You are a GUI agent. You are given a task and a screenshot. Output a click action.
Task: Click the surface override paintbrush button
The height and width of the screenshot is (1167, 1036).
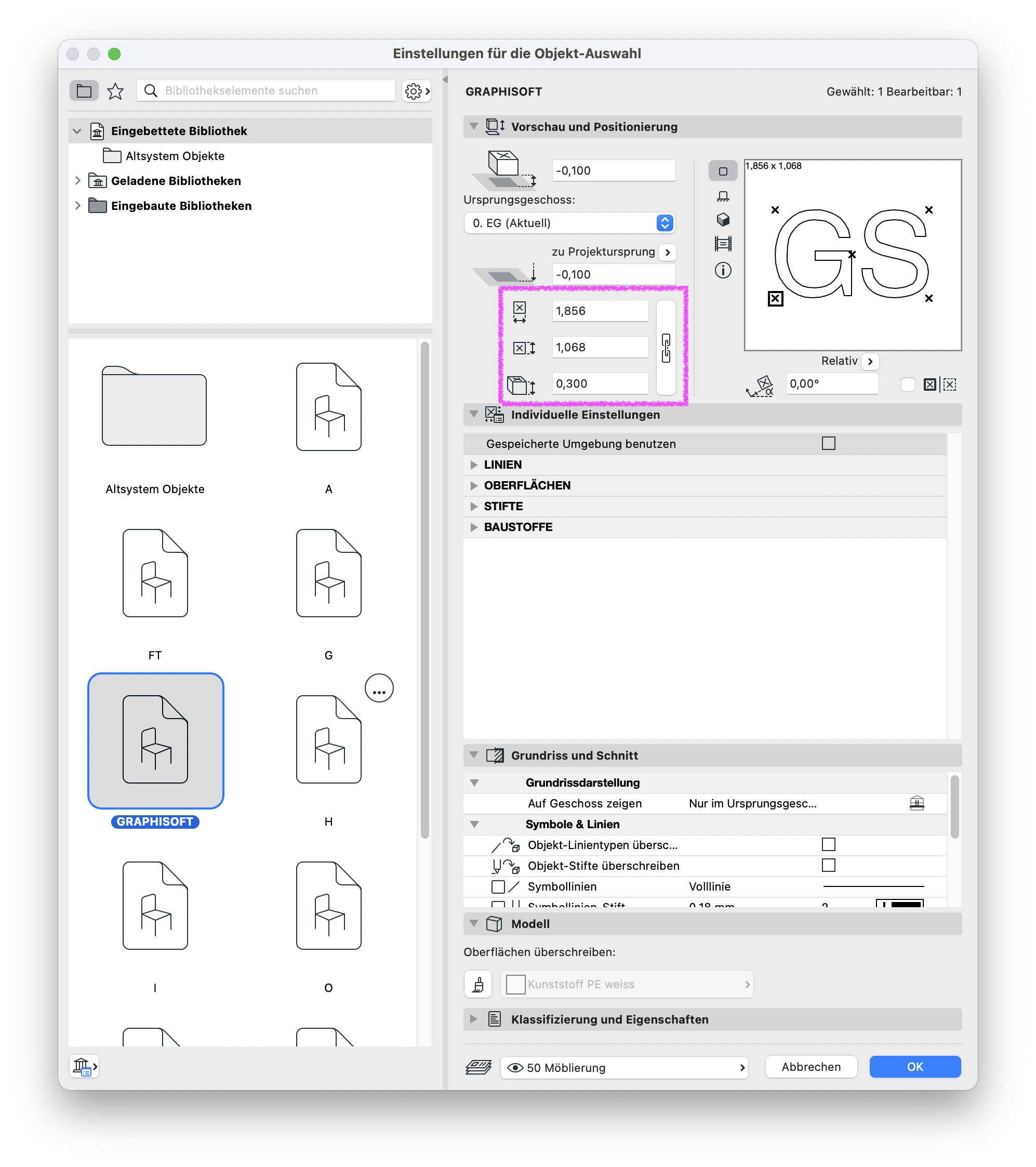coord(479,984)
